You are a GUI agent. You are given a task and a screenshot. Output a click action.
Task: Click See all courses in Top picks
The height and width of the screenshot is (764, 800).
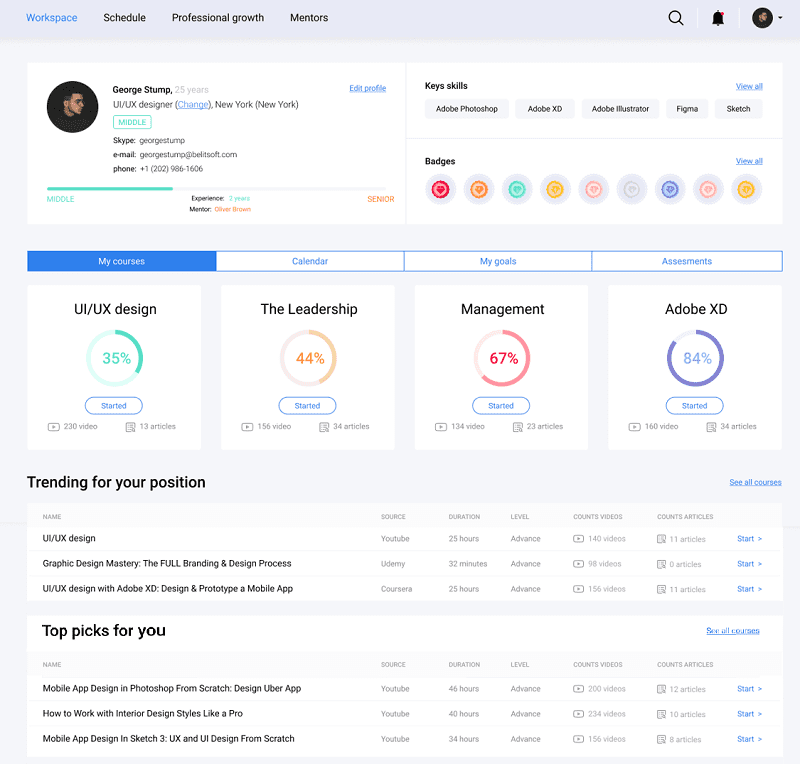point(733,630)
